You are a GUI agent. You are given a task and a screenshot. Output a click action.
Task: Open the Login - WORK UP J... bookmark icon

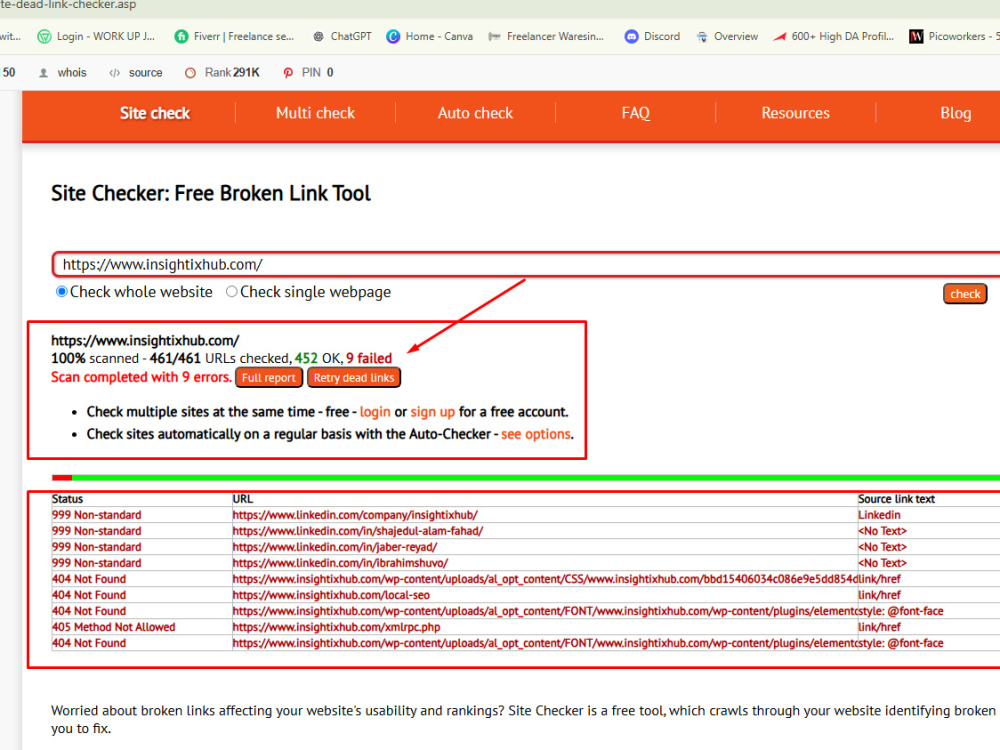click(x=44, y=36)
